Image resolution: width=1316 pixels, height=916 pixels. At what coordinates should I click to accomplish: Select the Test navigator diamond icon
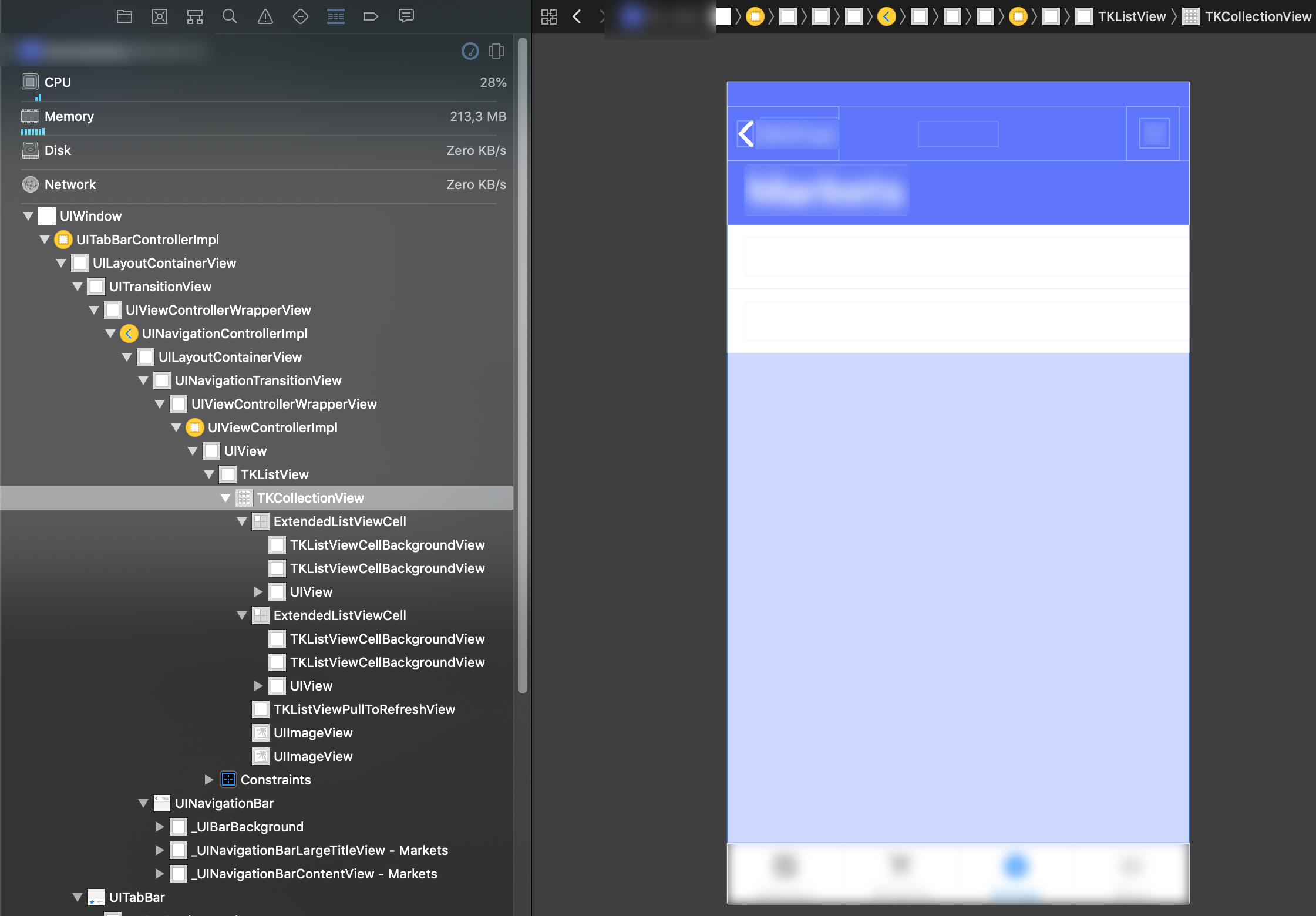[x=300, y=16]
